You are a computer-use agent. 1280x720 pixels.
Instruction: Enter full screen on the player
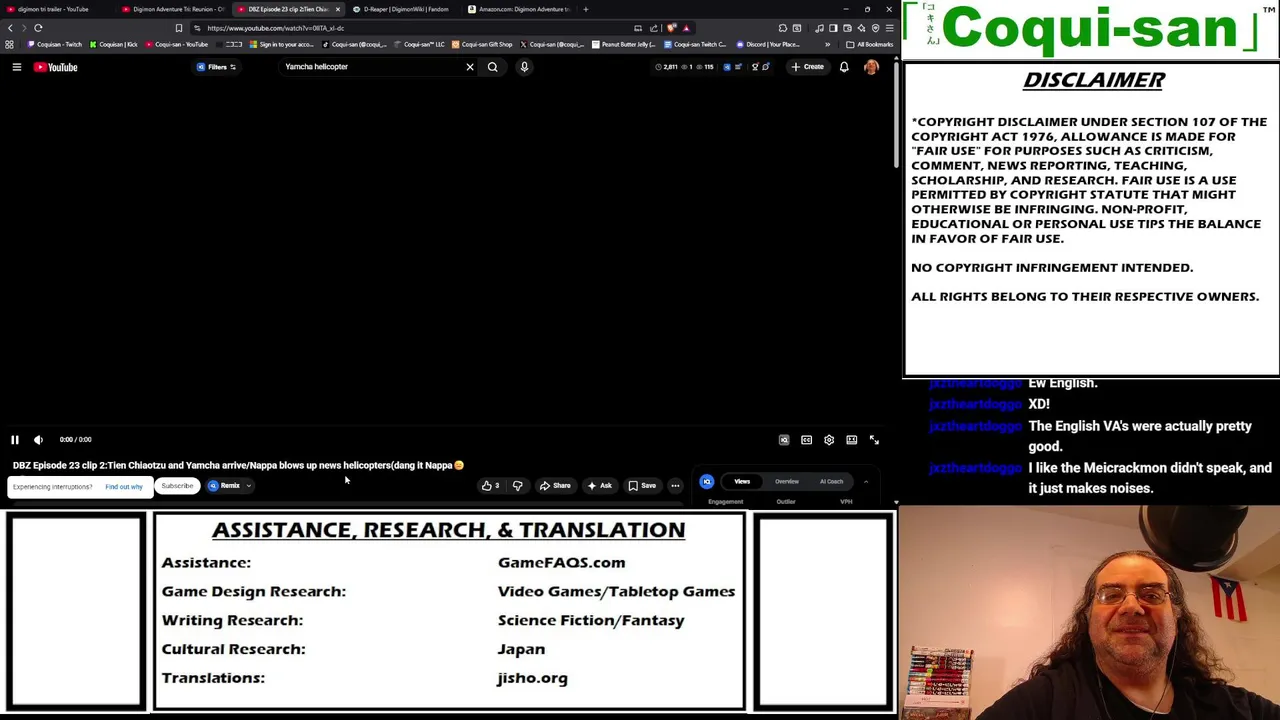tap(874, 440)
